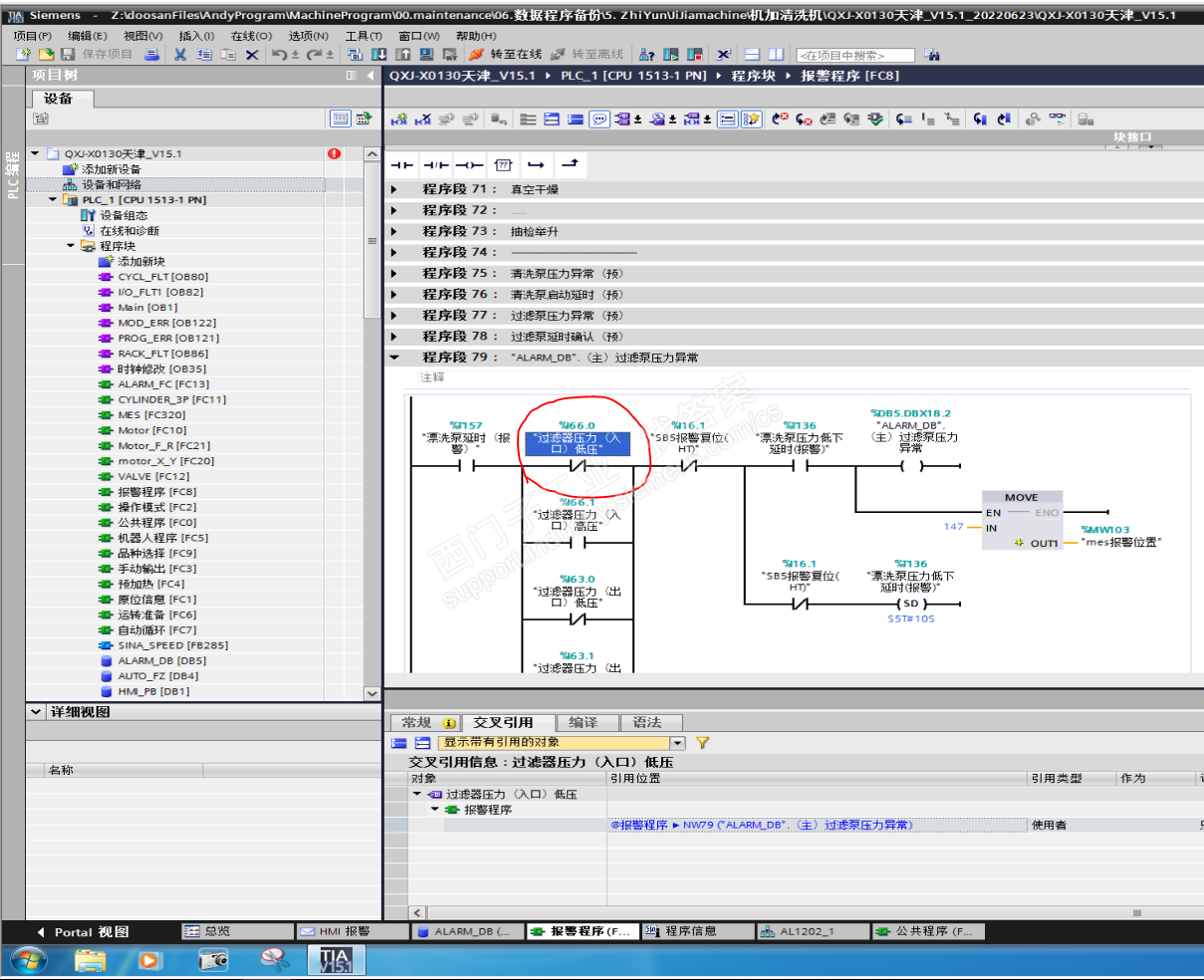Collapse the 详细视图 detail view panel
The width and height of the screenshot is (1204, 980).
[x=37, y=712]
